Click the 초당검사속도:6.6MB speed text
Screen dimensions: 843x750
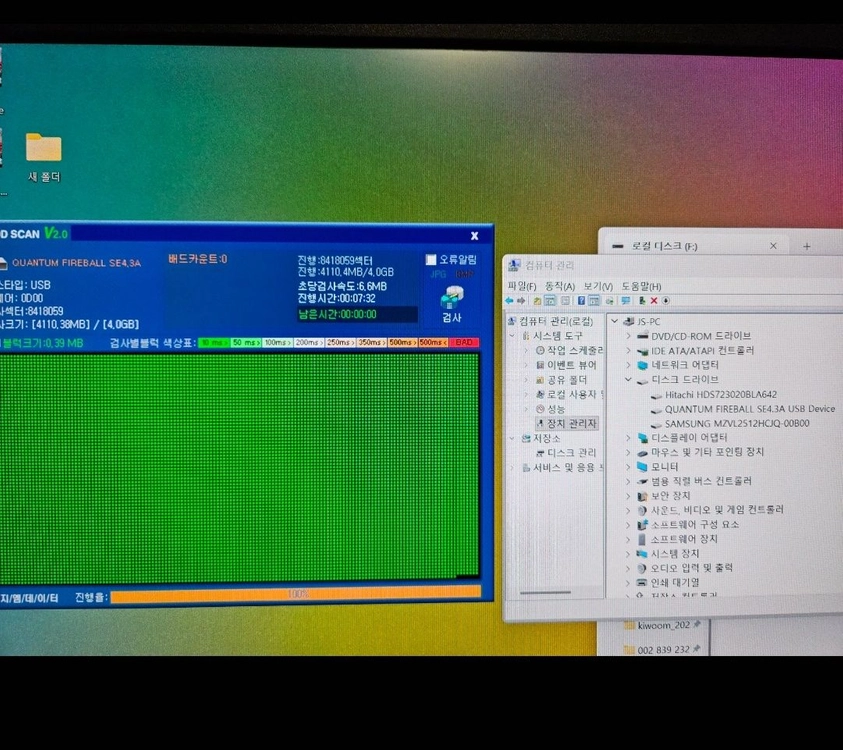(x=342, y=286)
